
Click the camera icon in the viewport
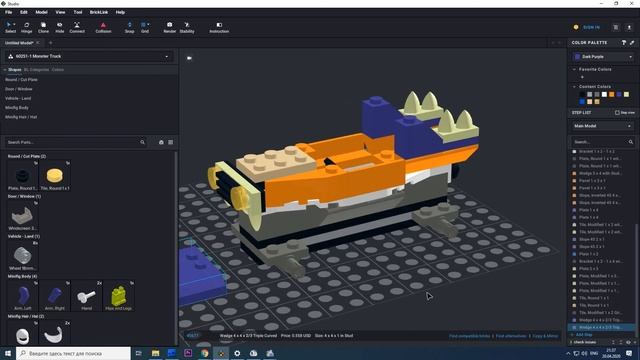coord(189,58)
